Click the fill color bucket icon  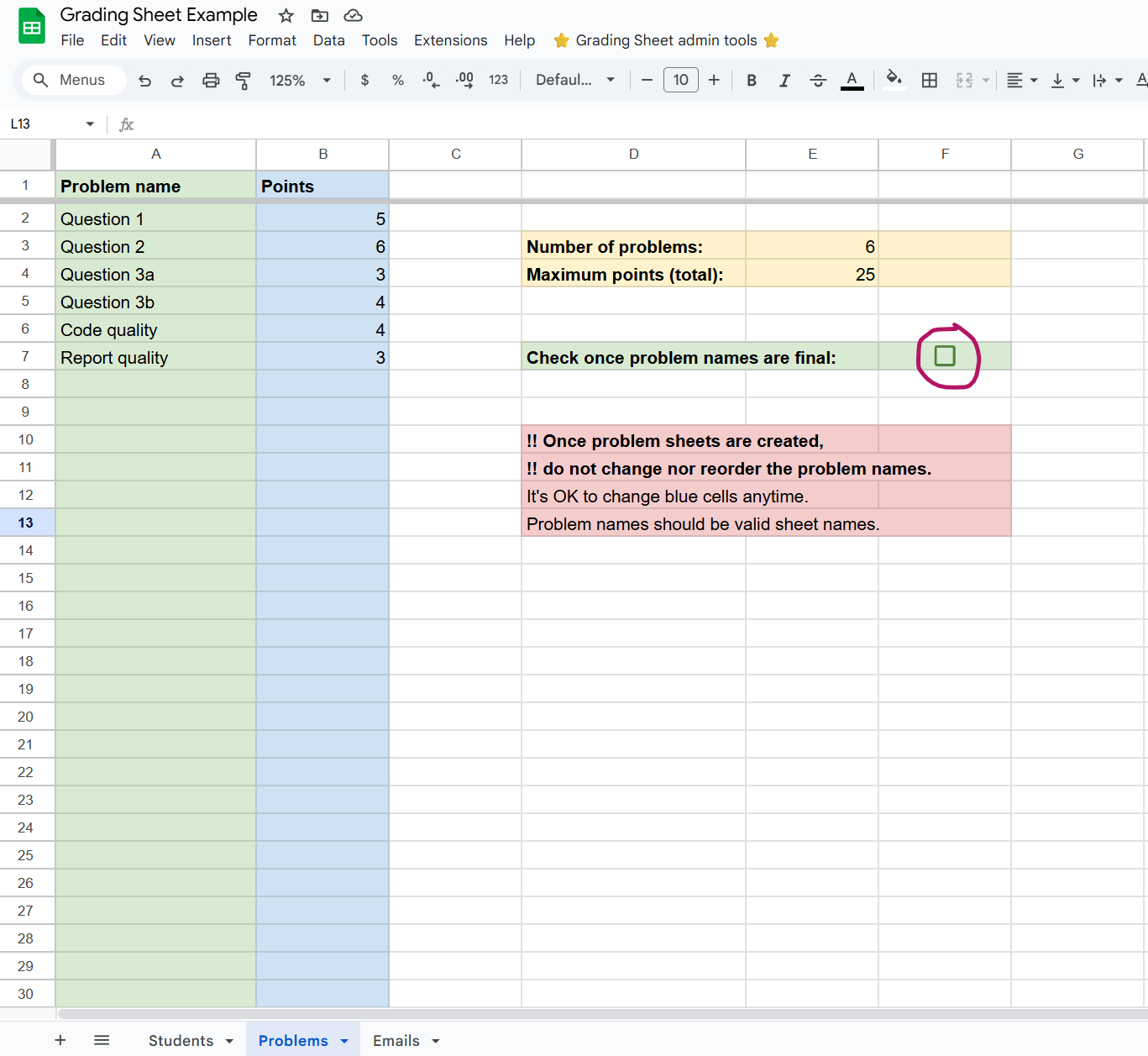[894, 80]
